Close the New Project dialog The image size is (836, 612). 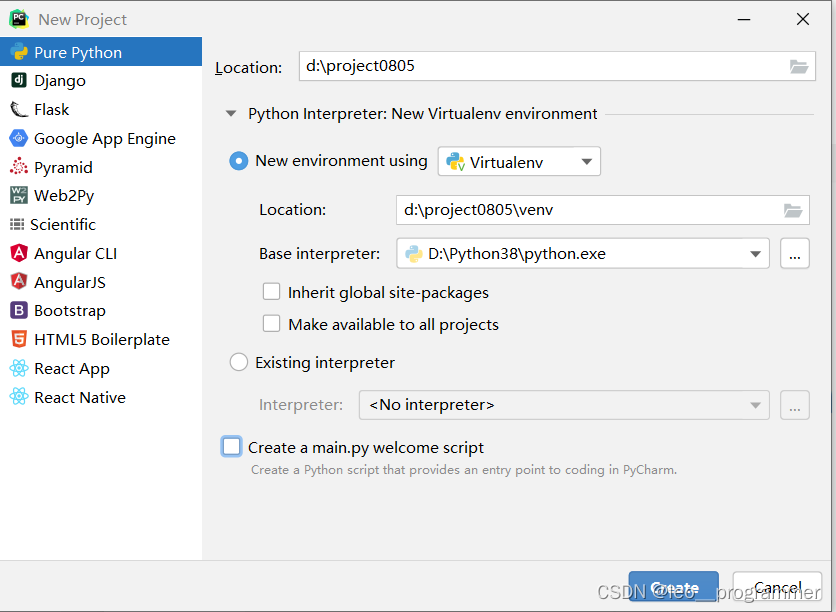click(x=802, y=20)
